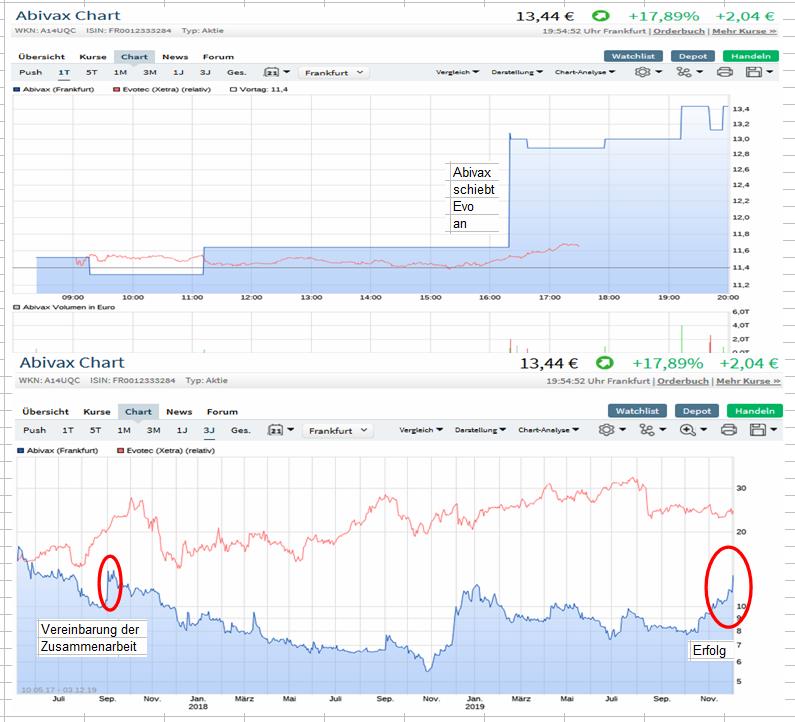
Task: Select the 5T time range in the upper chart
Action: tap(93, 72)
